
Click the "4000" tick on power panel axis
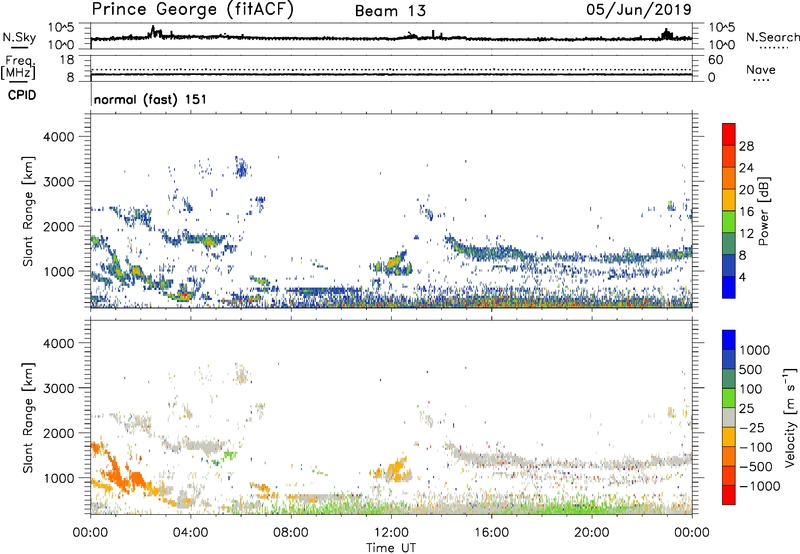point(58,137)
